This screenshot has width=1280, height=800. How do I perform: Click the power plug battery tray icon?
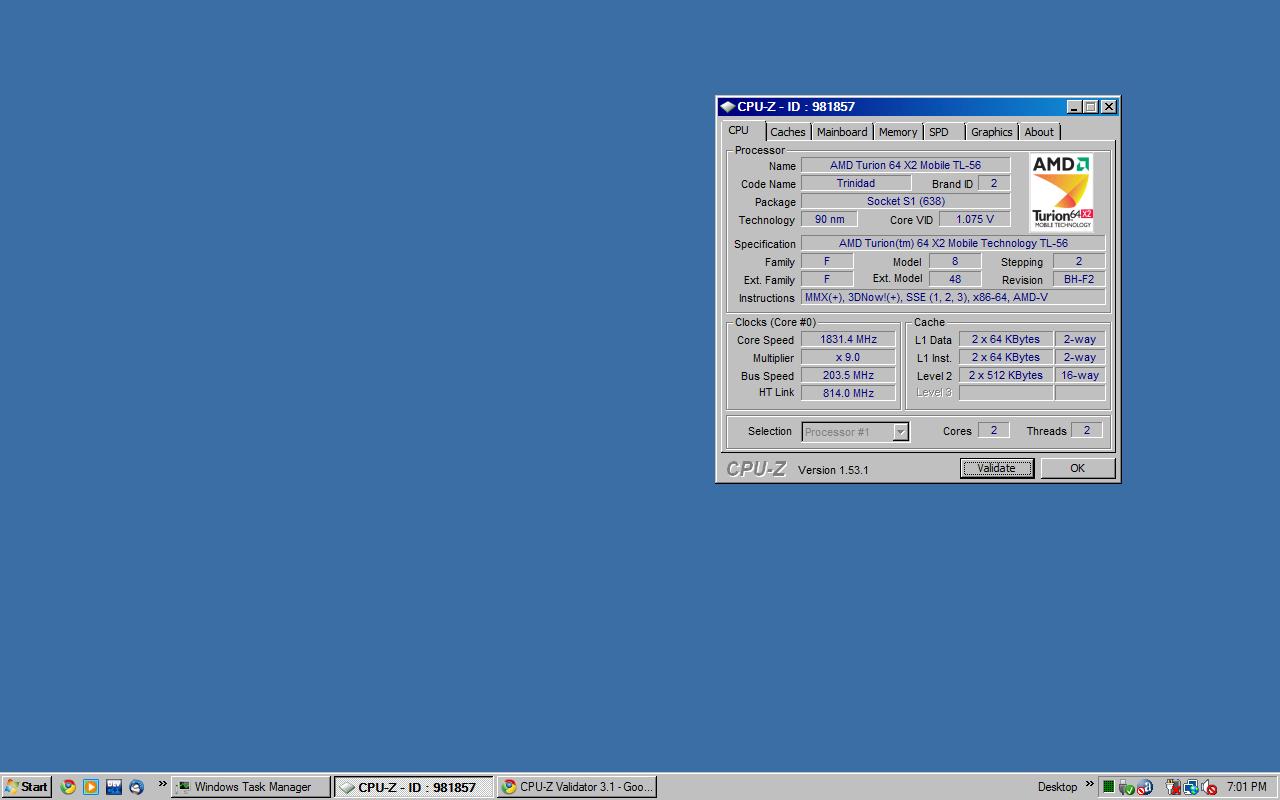click(1174, 787)
